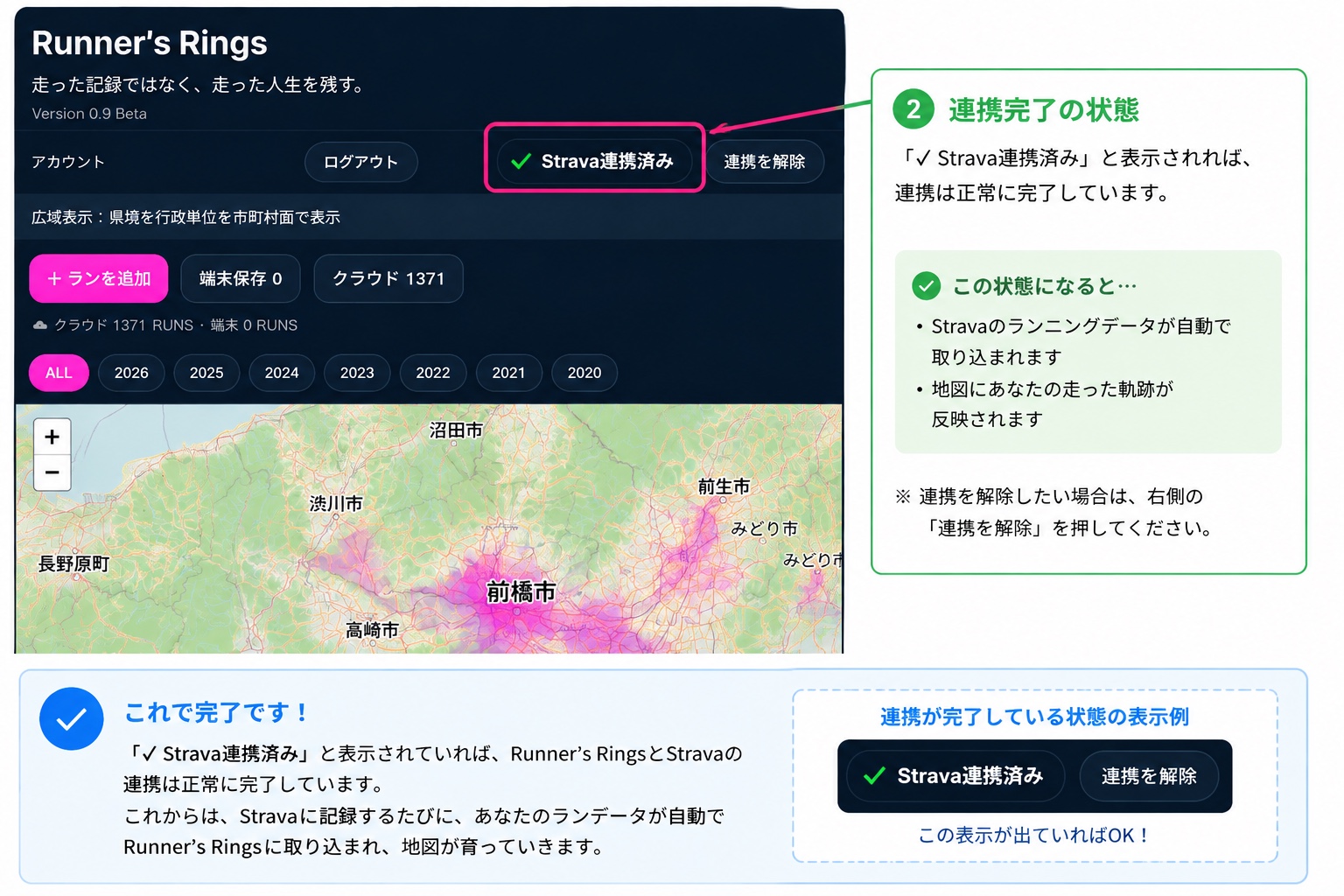The image size is (1344, 896).
Task: Click the Version 0.9 Beta text
Action: coord(89,114)
